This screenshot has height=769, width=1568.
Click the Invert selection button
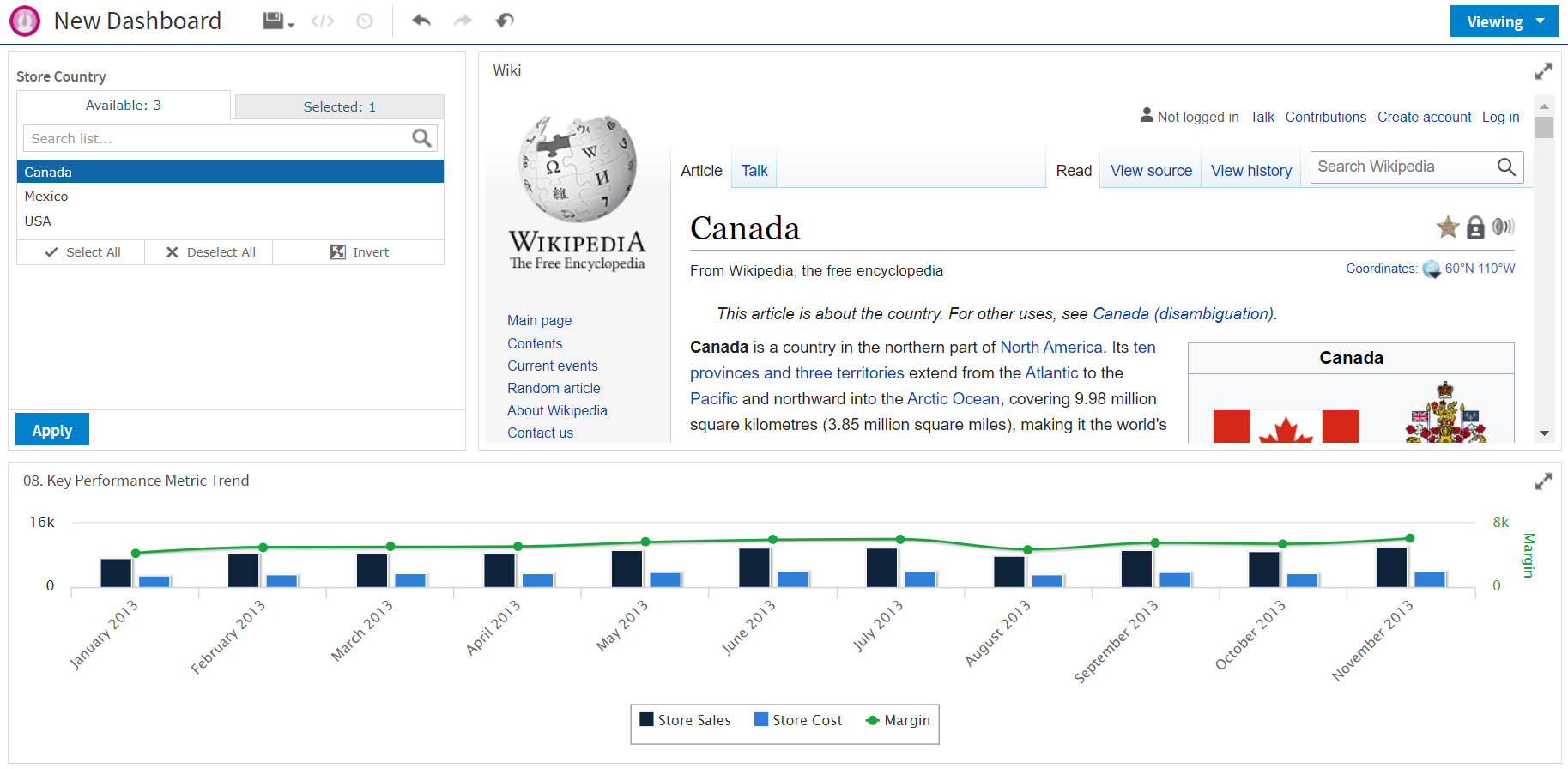[359, 252]
